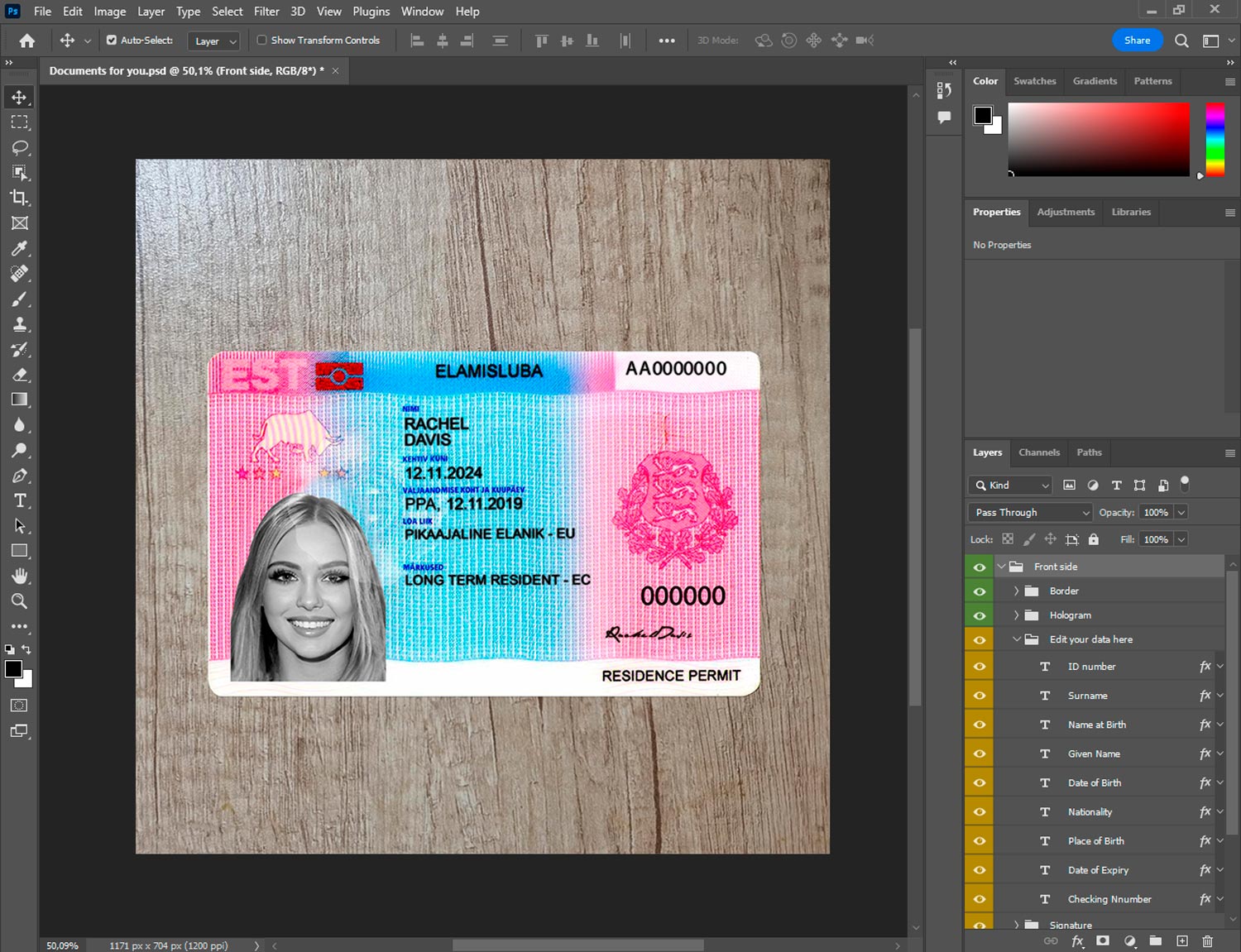Open the layer Opacity dropdown arrow
Image resolution: width=1241 pixels, height=952 pixels.
click(1181, 513)
